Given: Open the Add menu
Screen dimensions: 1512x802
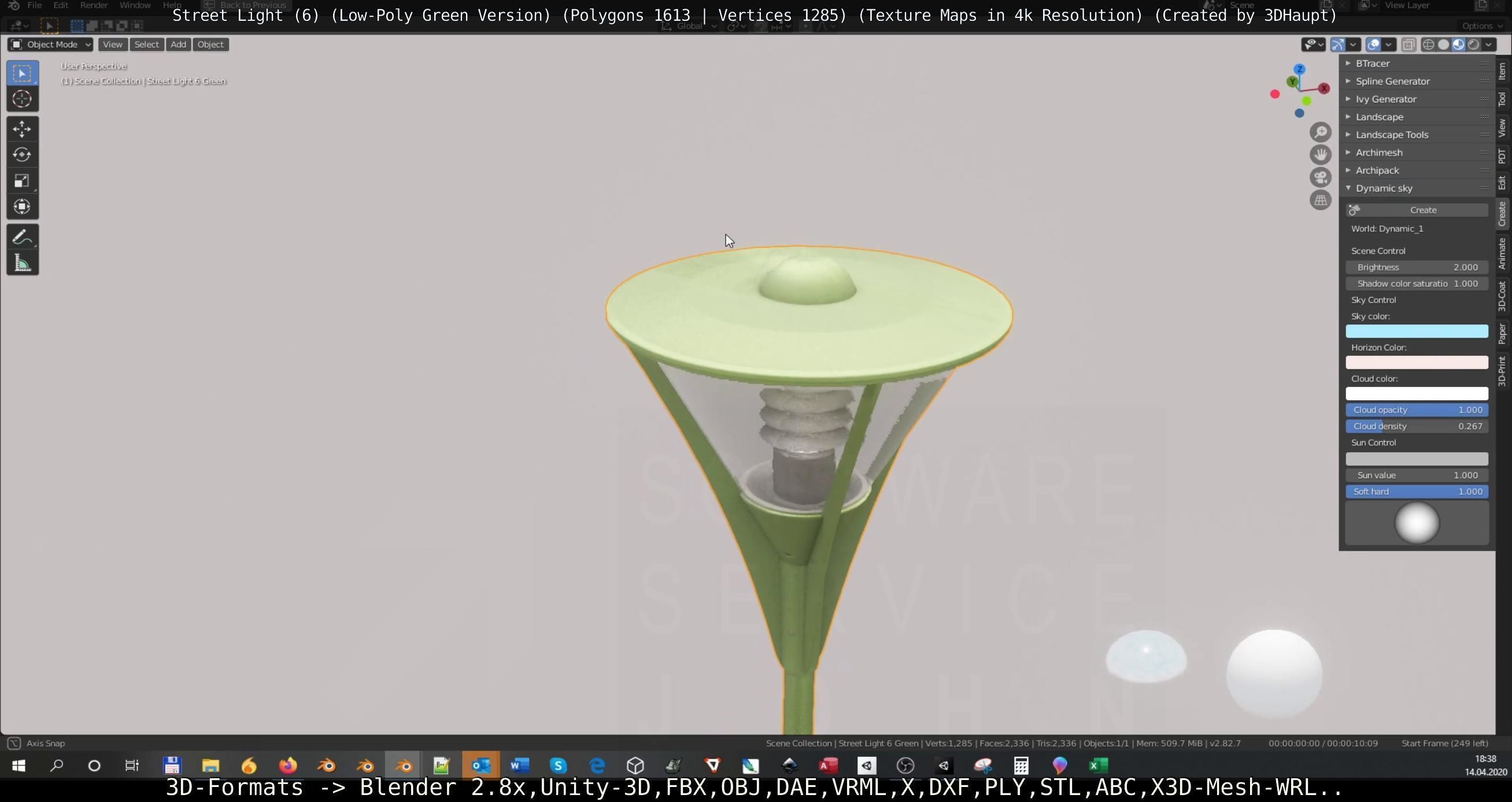Looking at the screenshot, I should [179, 45].
